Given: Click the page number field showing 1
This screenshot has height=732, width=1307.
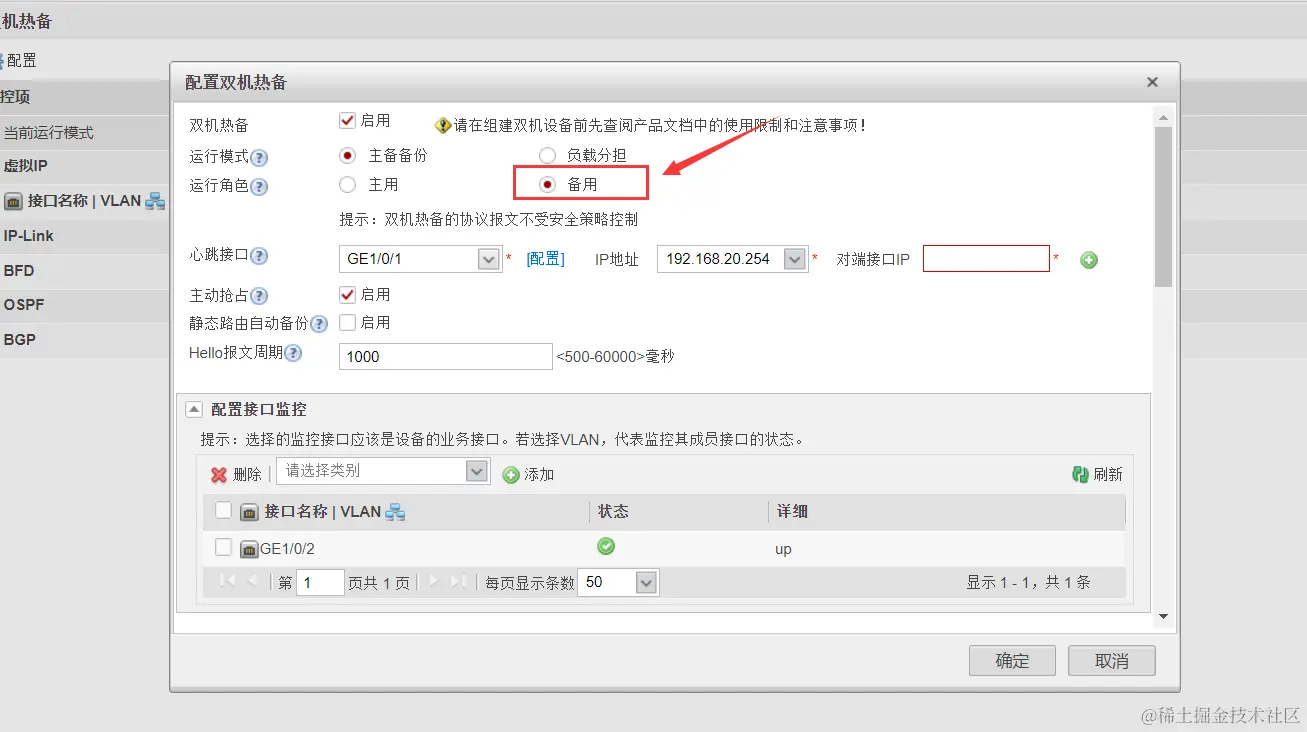Looking at the screenshot, I should pos(320,582).
